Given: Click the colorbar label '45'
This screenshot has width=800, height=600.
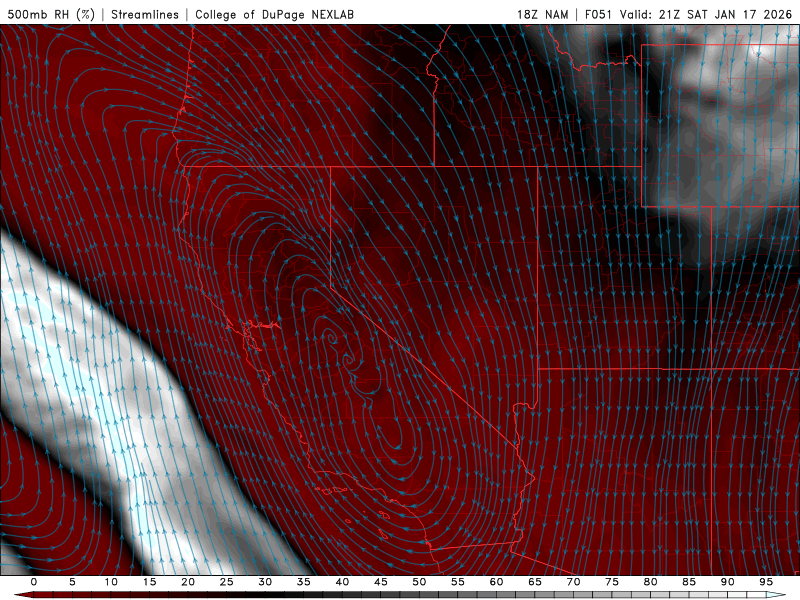Looking at the screenshot, I should click(381, 582).
